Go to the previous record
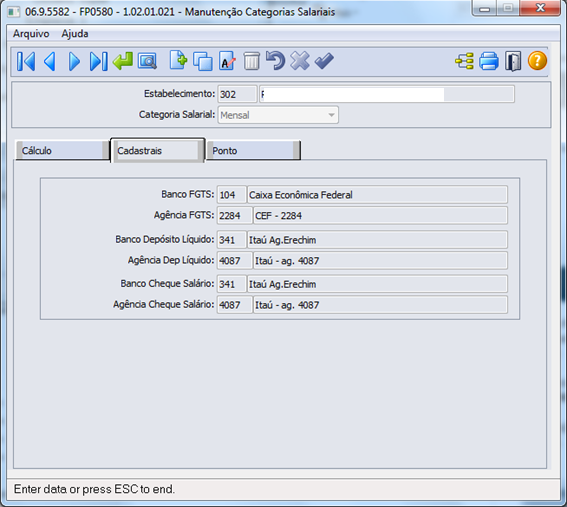Screen dimensions: 567x507 [x=50, y=61]
